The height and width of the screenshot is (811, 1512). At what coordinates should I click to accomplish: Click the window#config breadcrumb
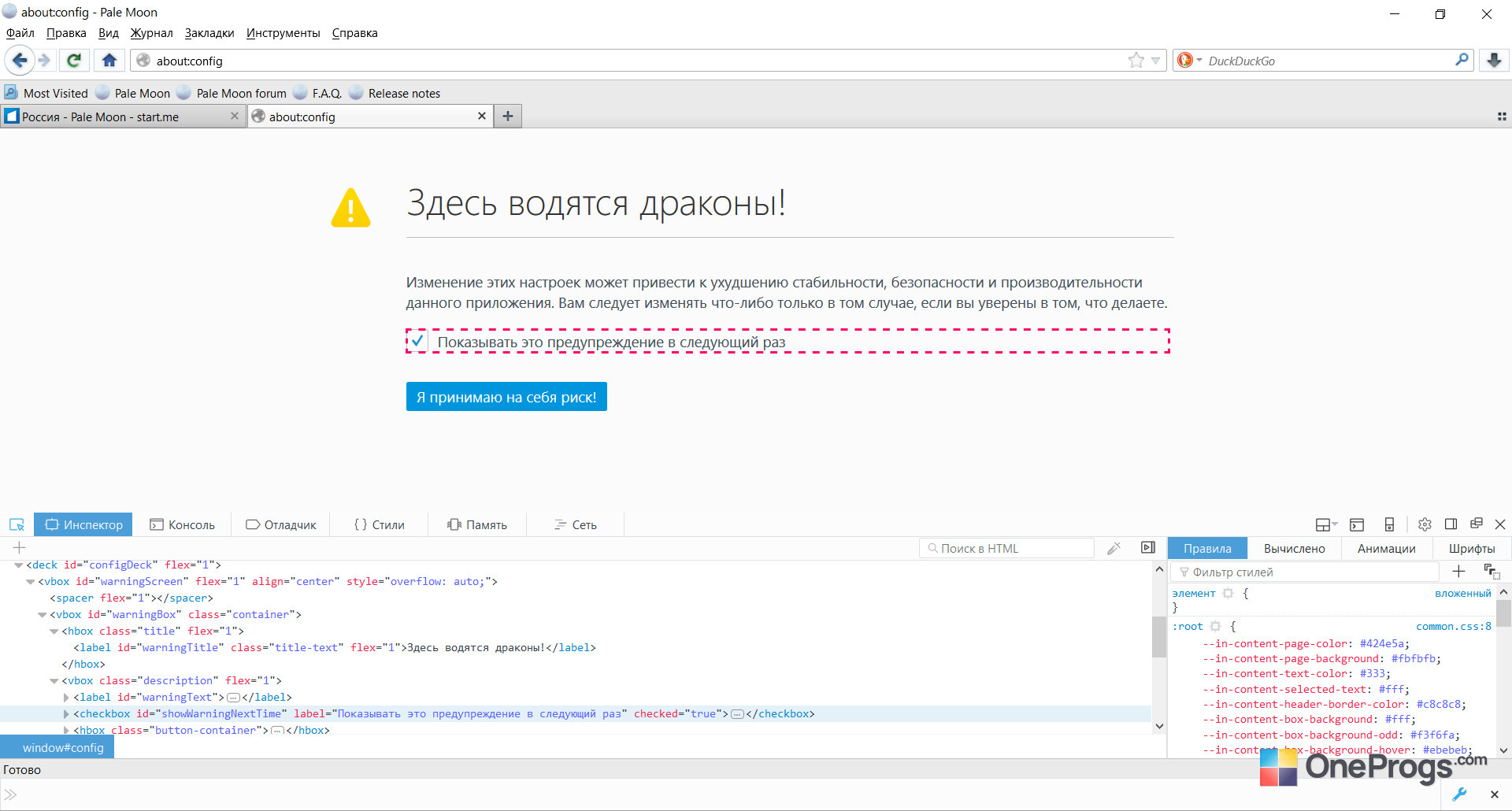click(57, 747)
